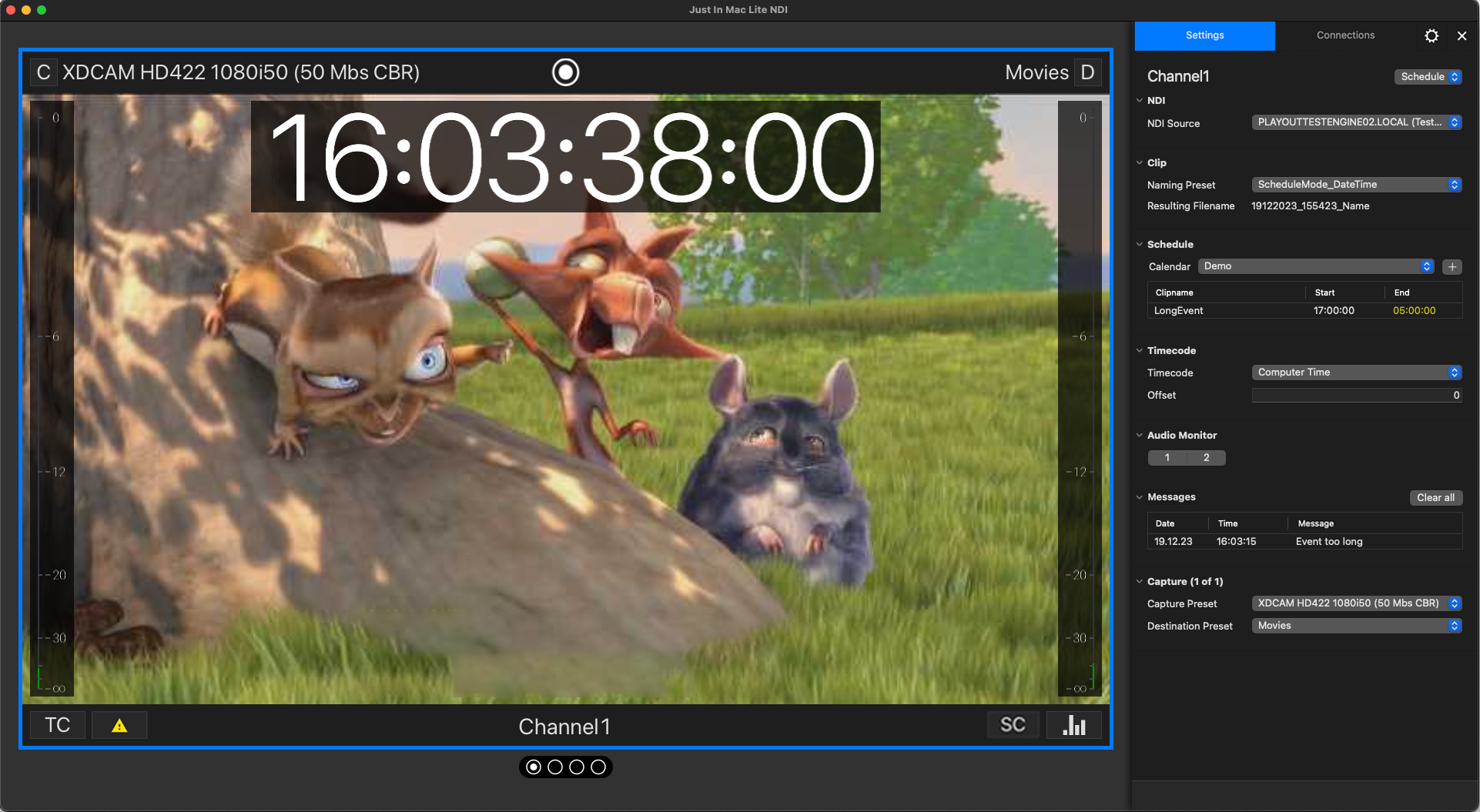1480x812 pixels.
Task: Click the 05:00:00 end time cell
Action: [x=1414, y=311]
